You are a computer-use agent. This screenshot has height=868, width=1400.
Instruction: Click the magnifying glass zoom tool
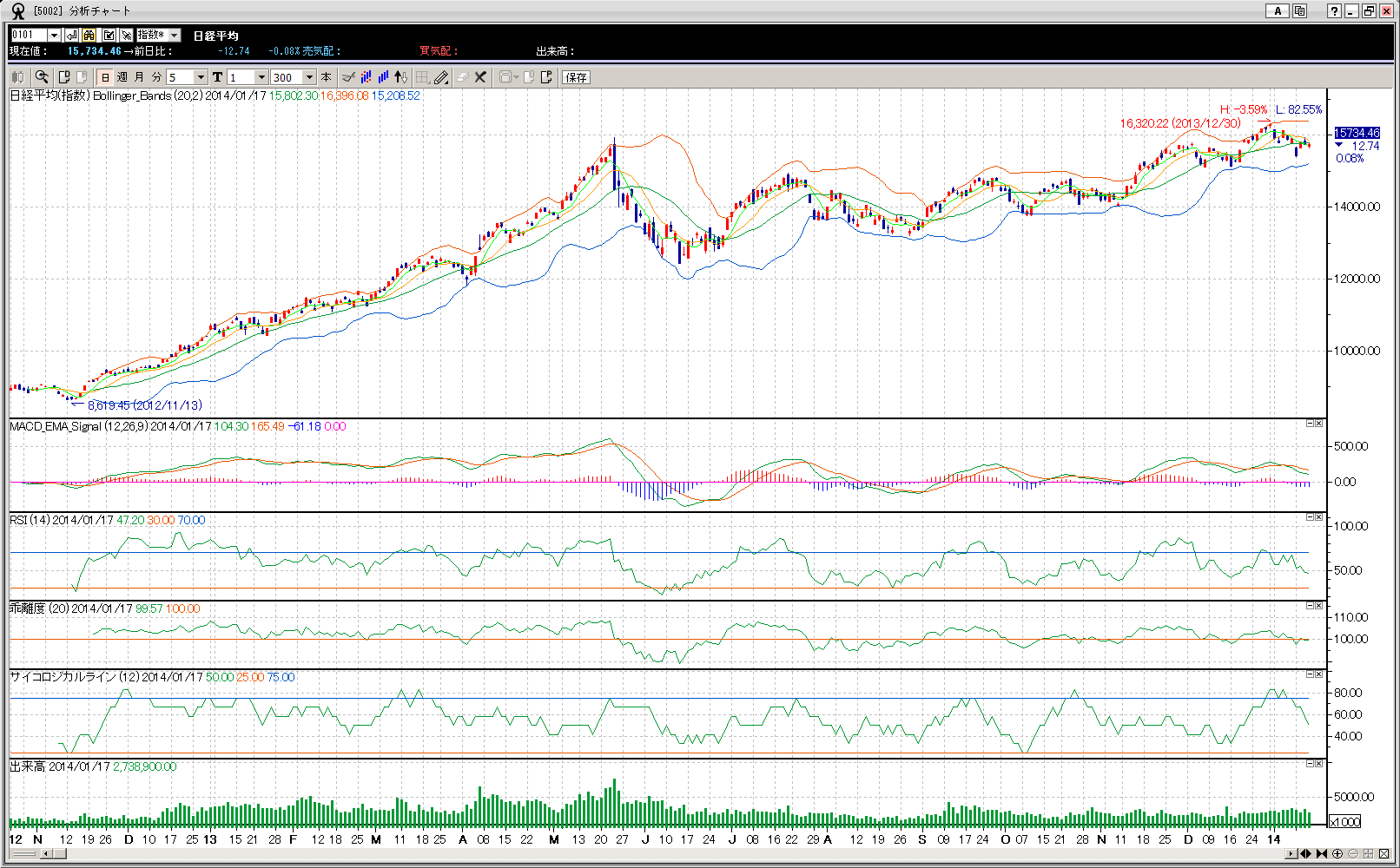pos(41,77)
